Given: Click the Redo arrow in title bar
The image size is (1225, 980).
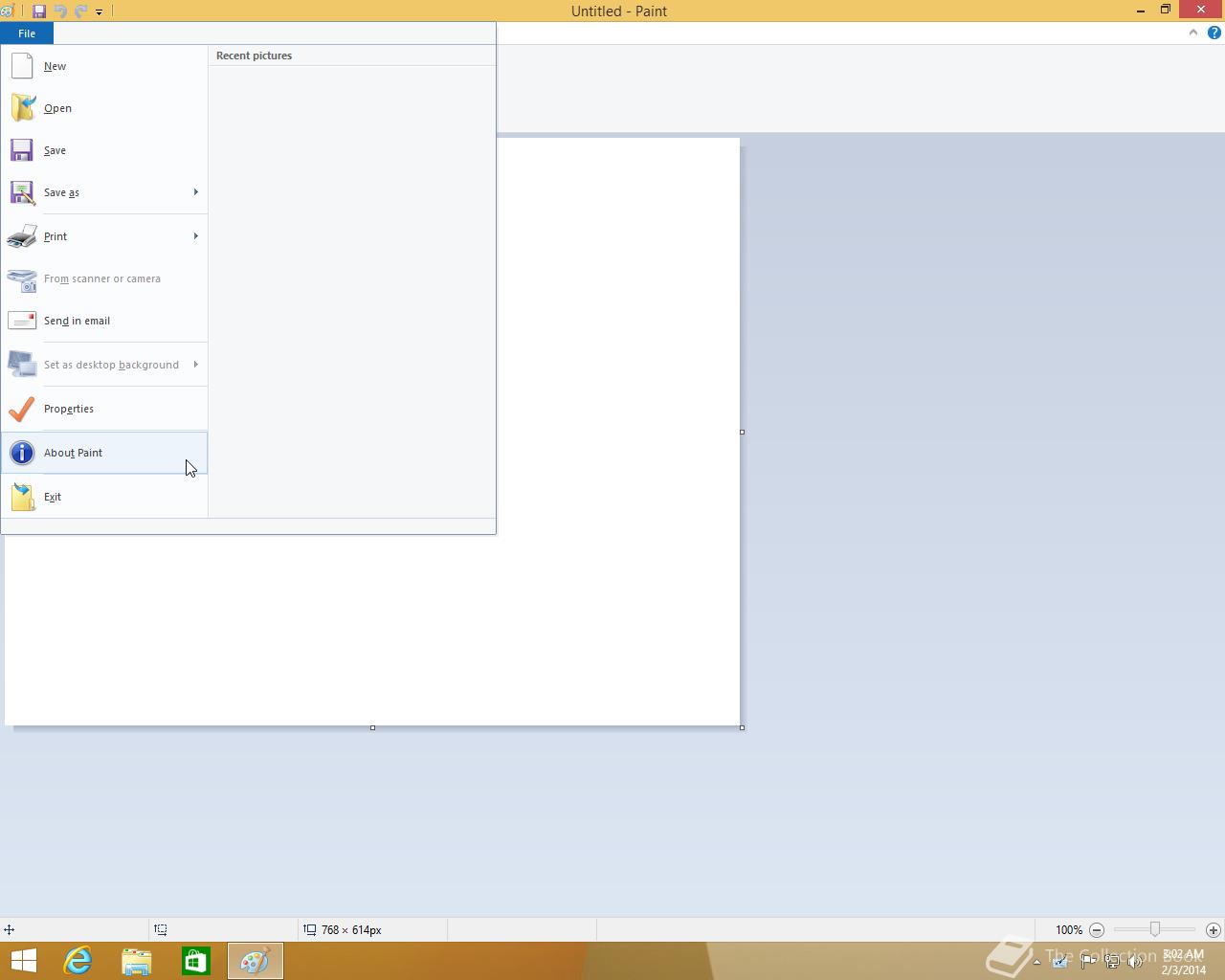Looking at the screenshot, I should [81, 11].
